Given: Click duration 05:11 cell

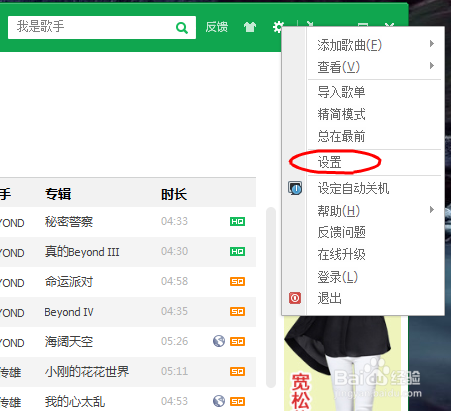Looking at the screenshot, I should pos(174,371).
